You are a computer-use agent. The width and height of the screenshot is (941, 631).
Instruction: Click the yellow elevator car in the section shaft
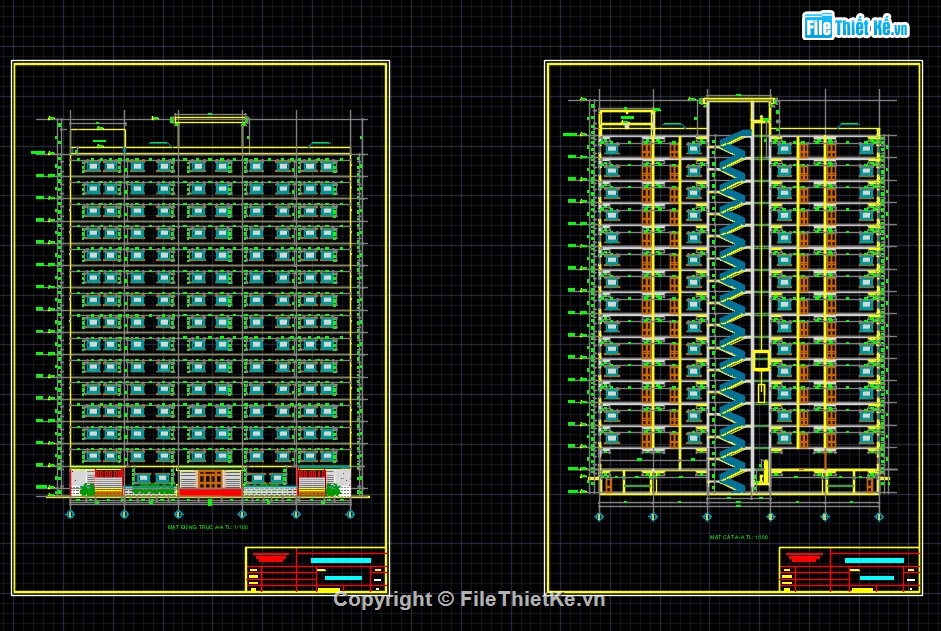(x=760, y=360)
